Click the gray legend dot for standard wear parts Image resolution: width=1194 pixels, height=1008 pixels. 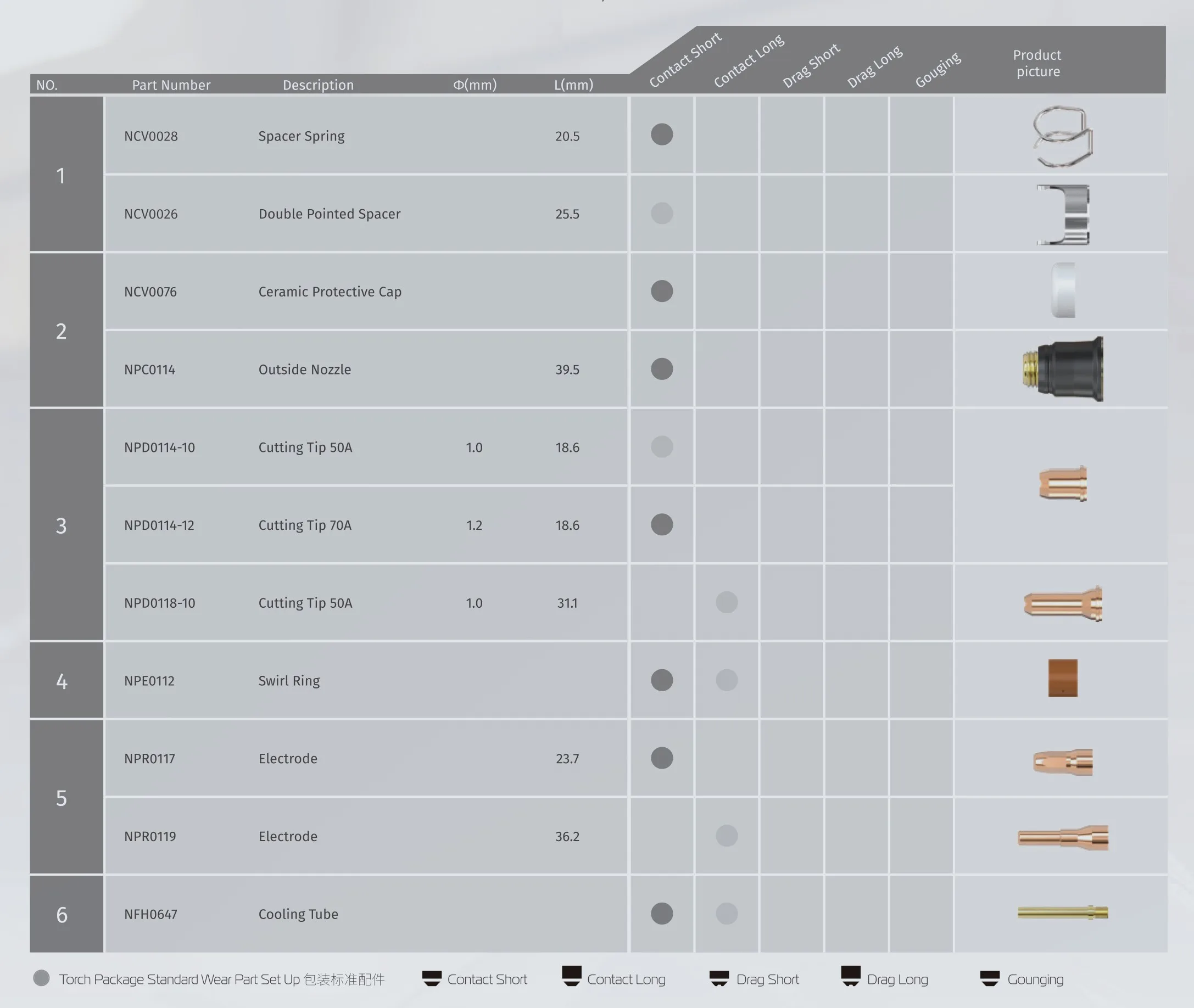click(41, 978)
